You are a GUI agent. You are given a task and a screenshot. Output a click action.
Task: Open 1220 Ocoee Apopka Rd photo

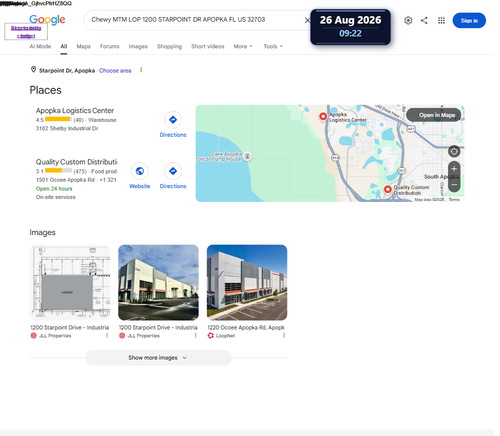pos(247,282)
